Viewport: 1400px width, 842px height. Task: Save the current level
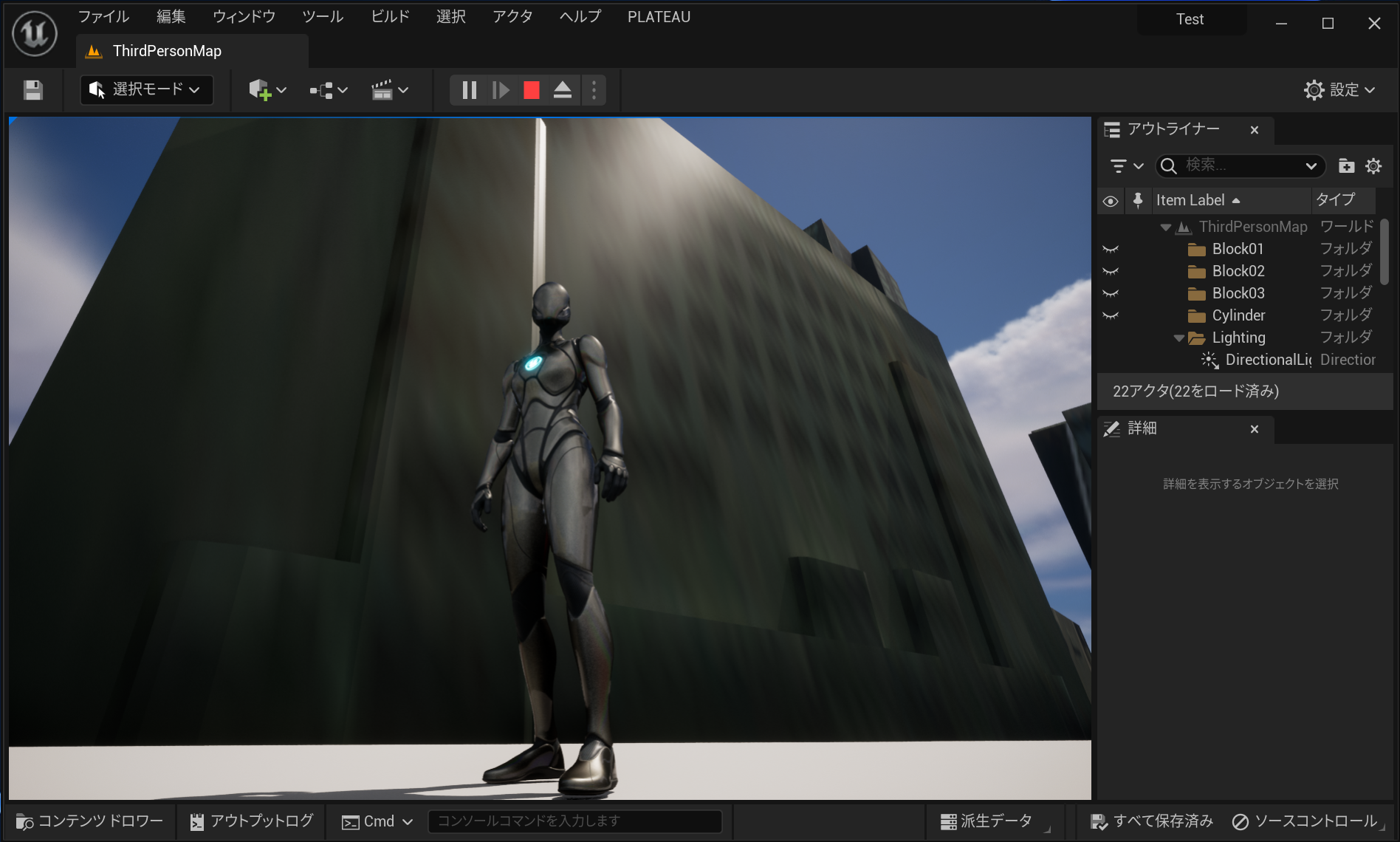pos(32,90)
